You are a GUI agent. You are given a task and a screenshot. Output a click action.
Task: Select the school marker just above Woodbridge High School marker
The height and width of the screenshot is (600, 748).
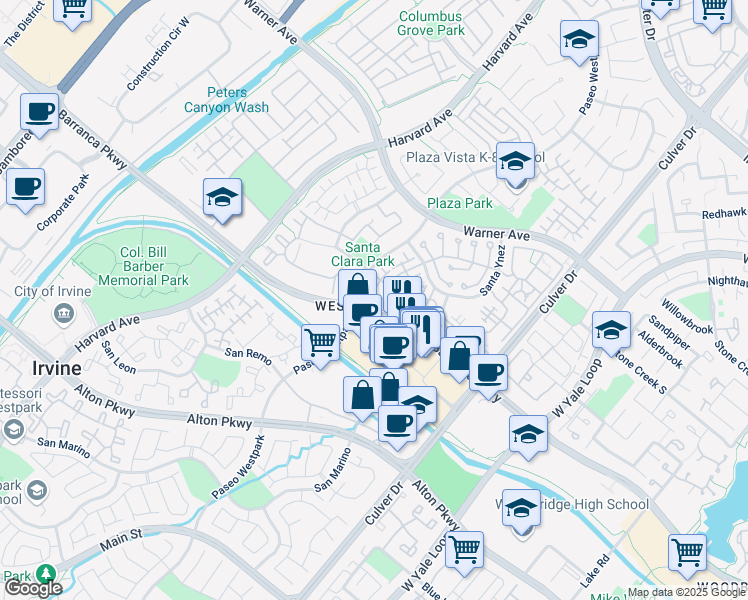[528, 435]
